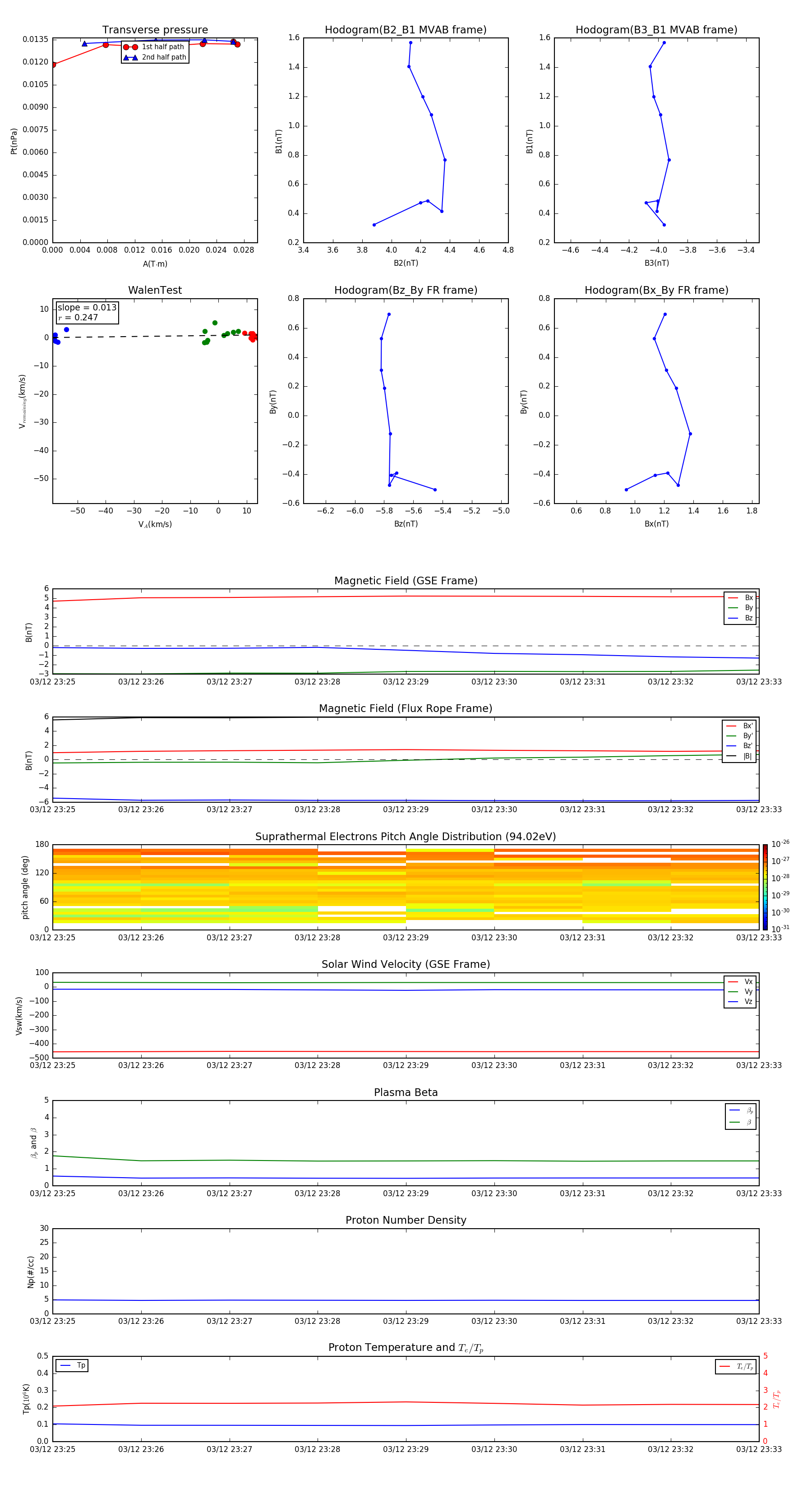Viewport: 812px width, 1489px height.
Task: Select the Bz' legend entry in Flux Rope panel
Action: pyautogui.click(x=739, y=746)
